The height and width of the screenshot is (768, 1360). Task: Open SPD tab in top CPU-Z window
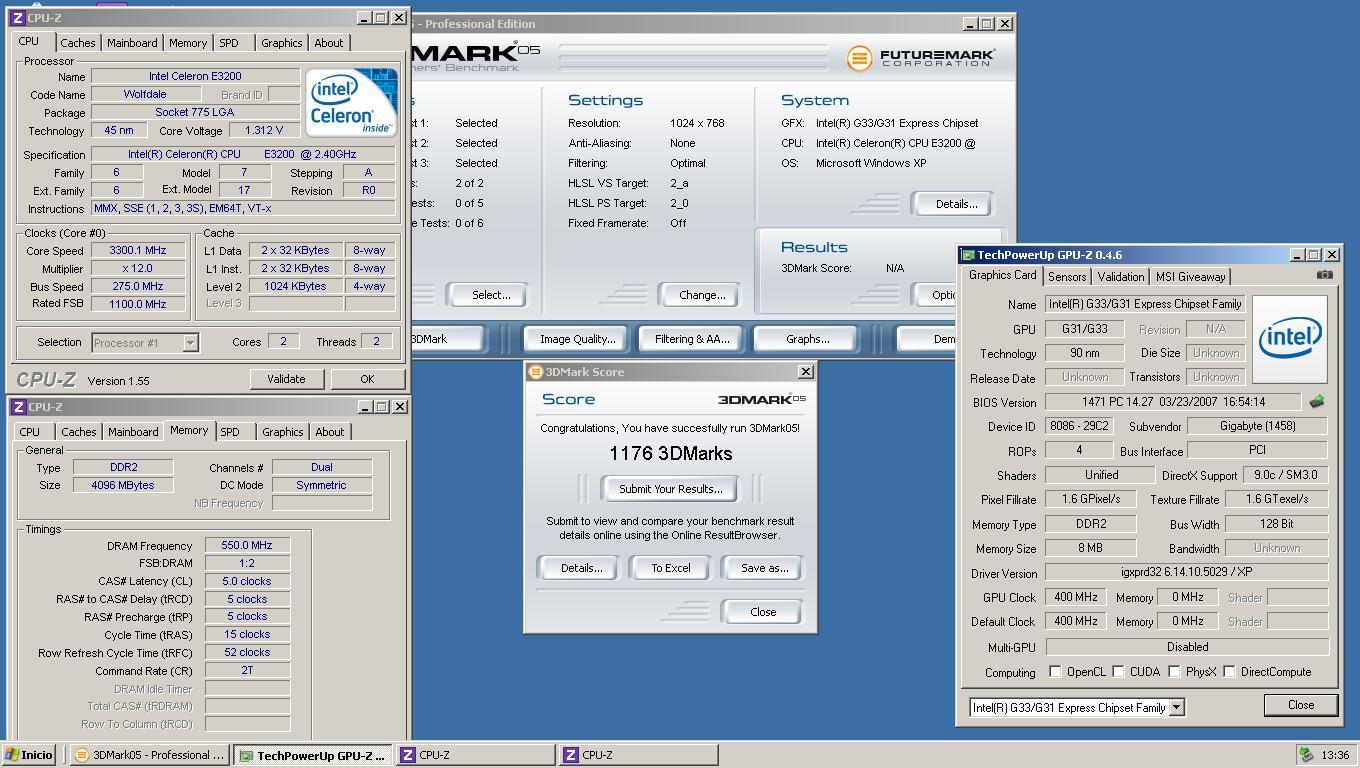click(229, 43)
